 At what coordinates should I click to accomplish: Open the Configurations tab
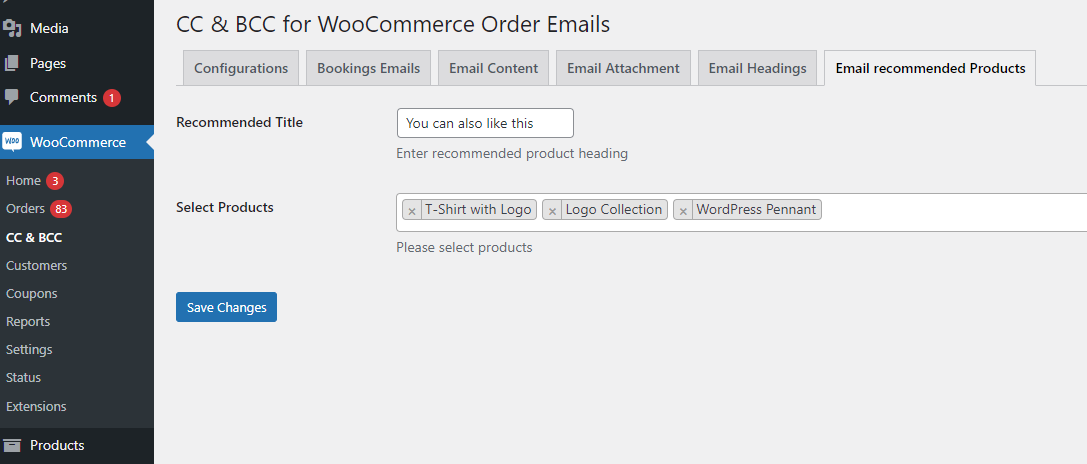pyautogui.click(x=241, y=68)
